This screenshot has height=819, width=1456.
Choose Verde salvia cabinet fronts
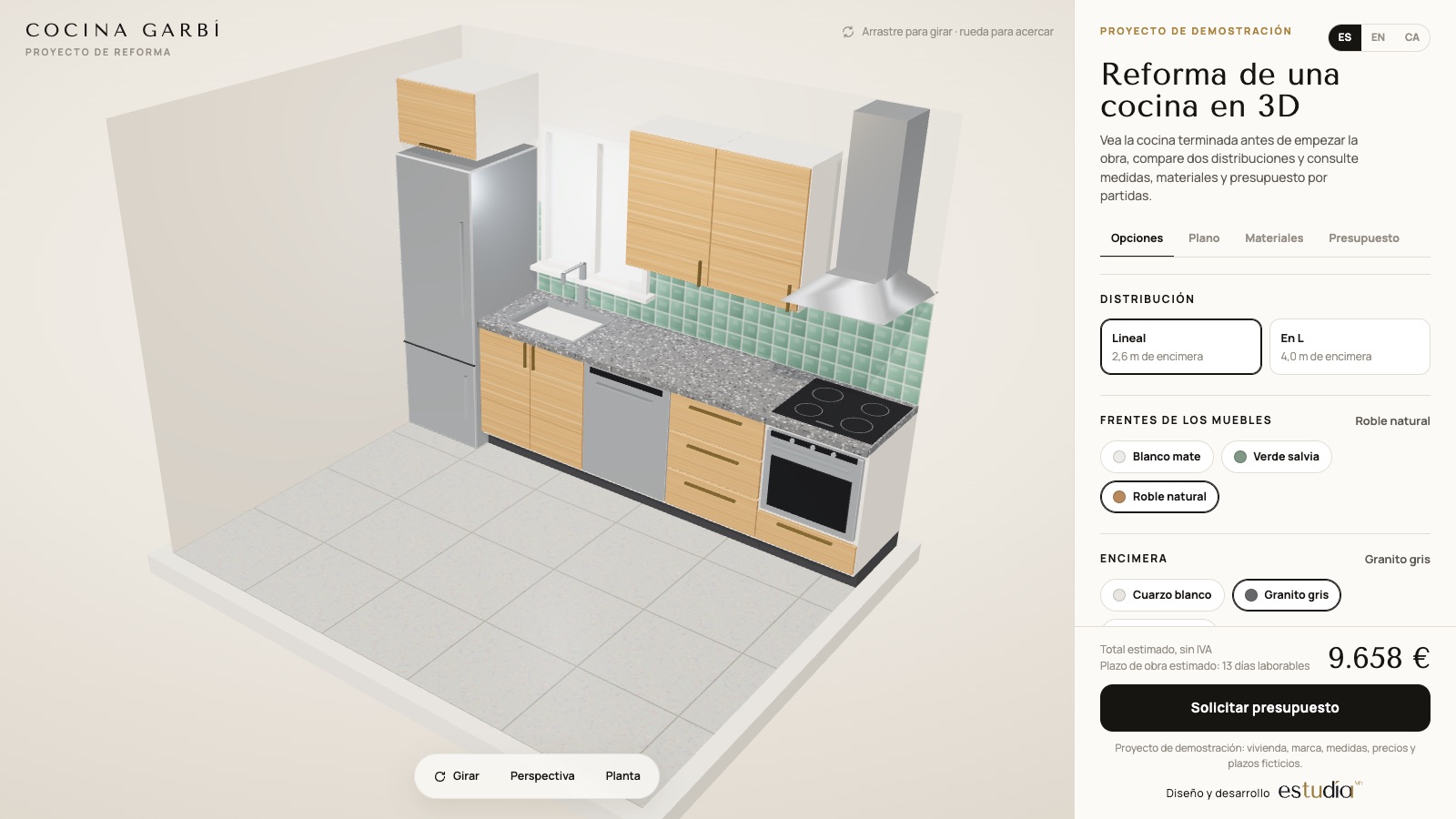pos(1276,457)
